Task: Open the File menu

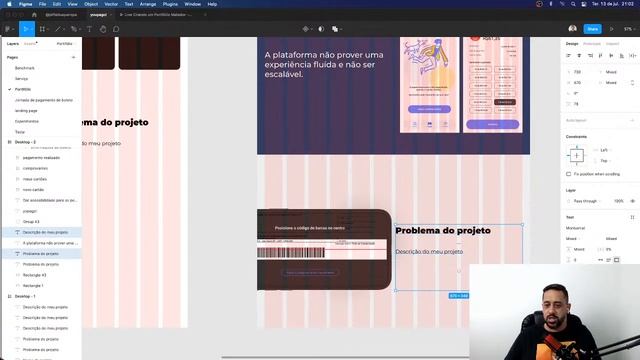Action: pyautogui.click(x=42, y=4)
